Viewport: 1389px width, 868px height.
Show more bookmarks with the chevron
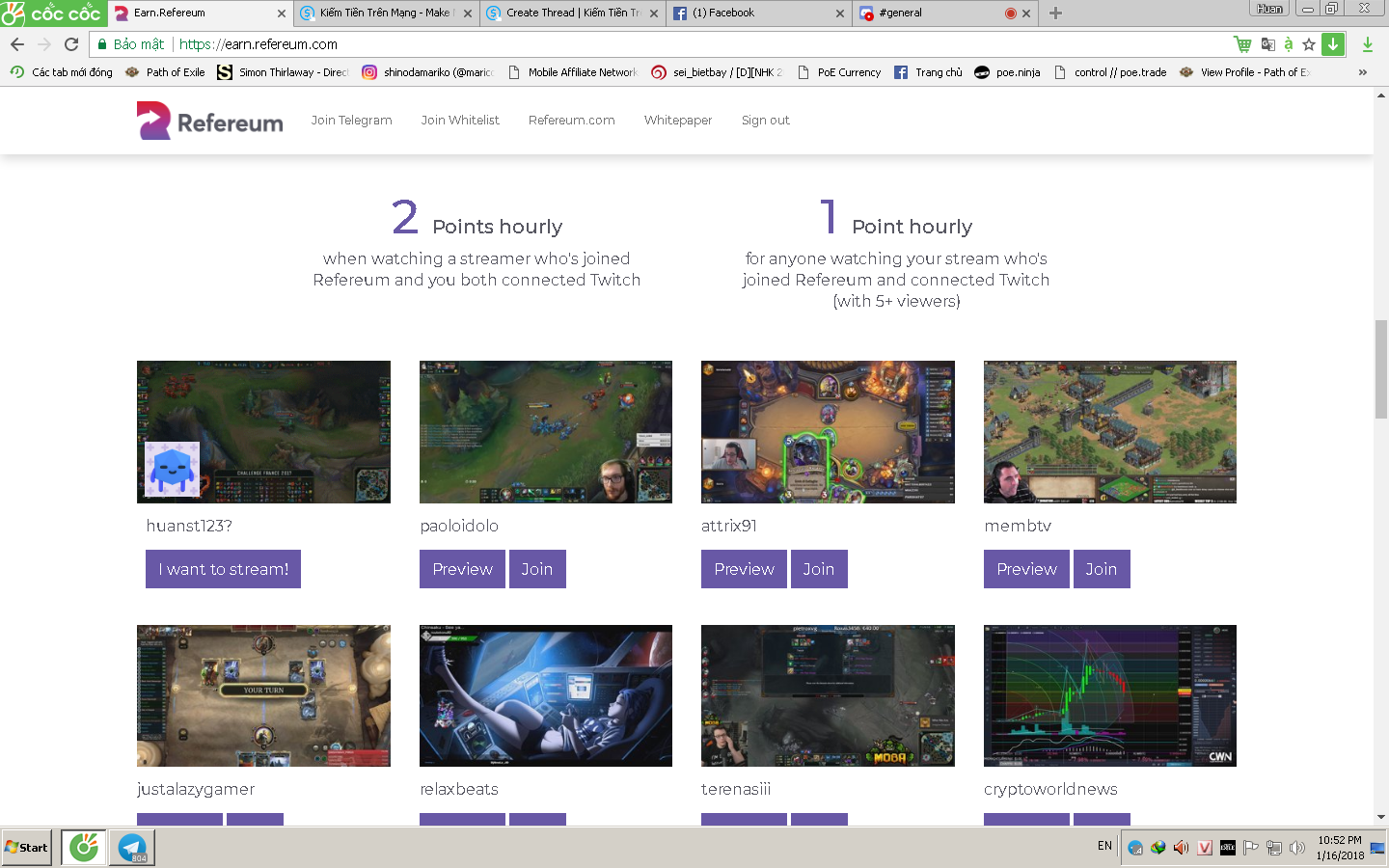click(1362, 72)
